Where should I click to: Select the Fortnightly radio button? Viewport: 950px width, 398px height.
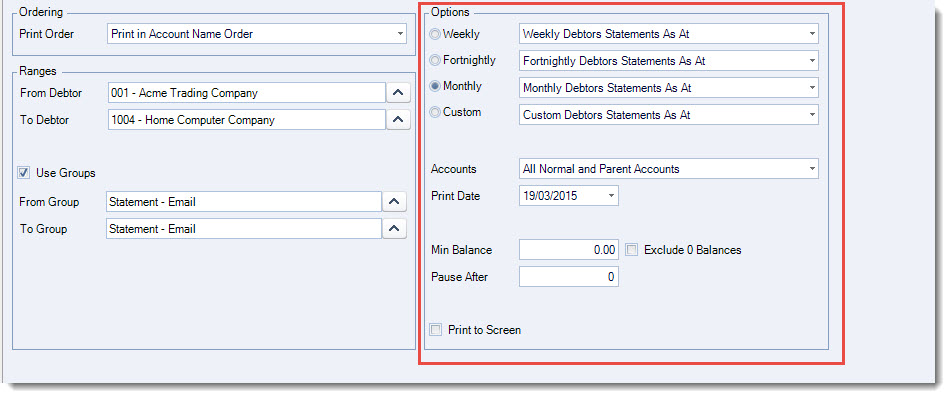coord(435,60)
